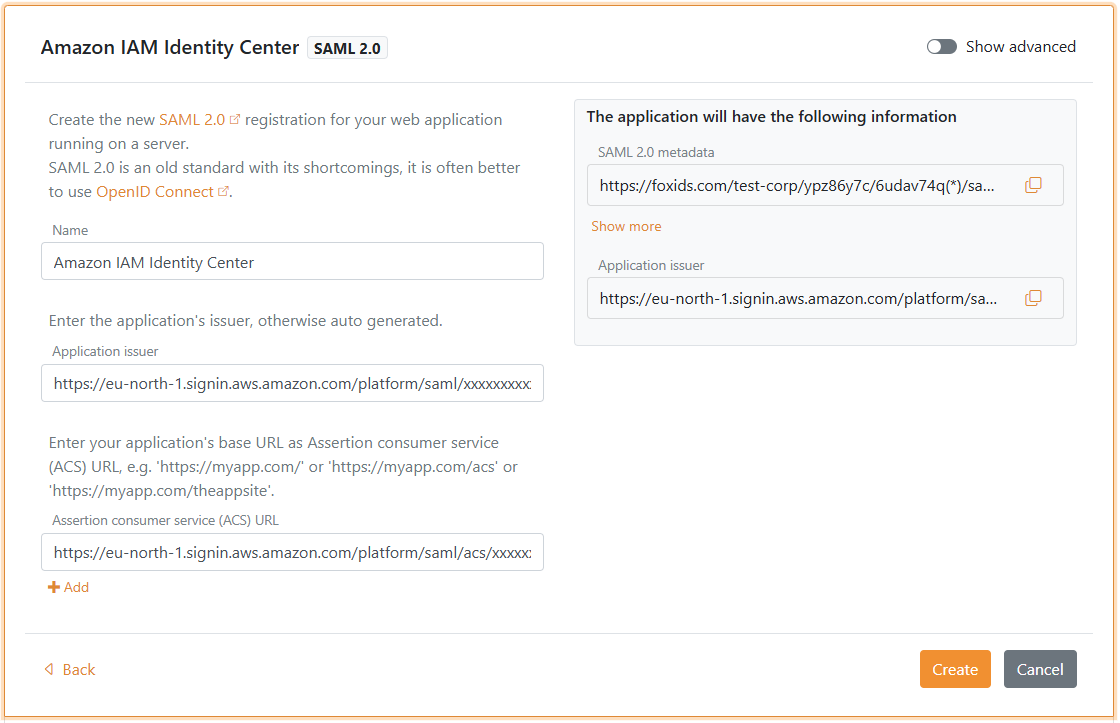1120x723 pixels.
Task: Copy the Application issuer URL in info panel
Action: (x=1033, y=298)
